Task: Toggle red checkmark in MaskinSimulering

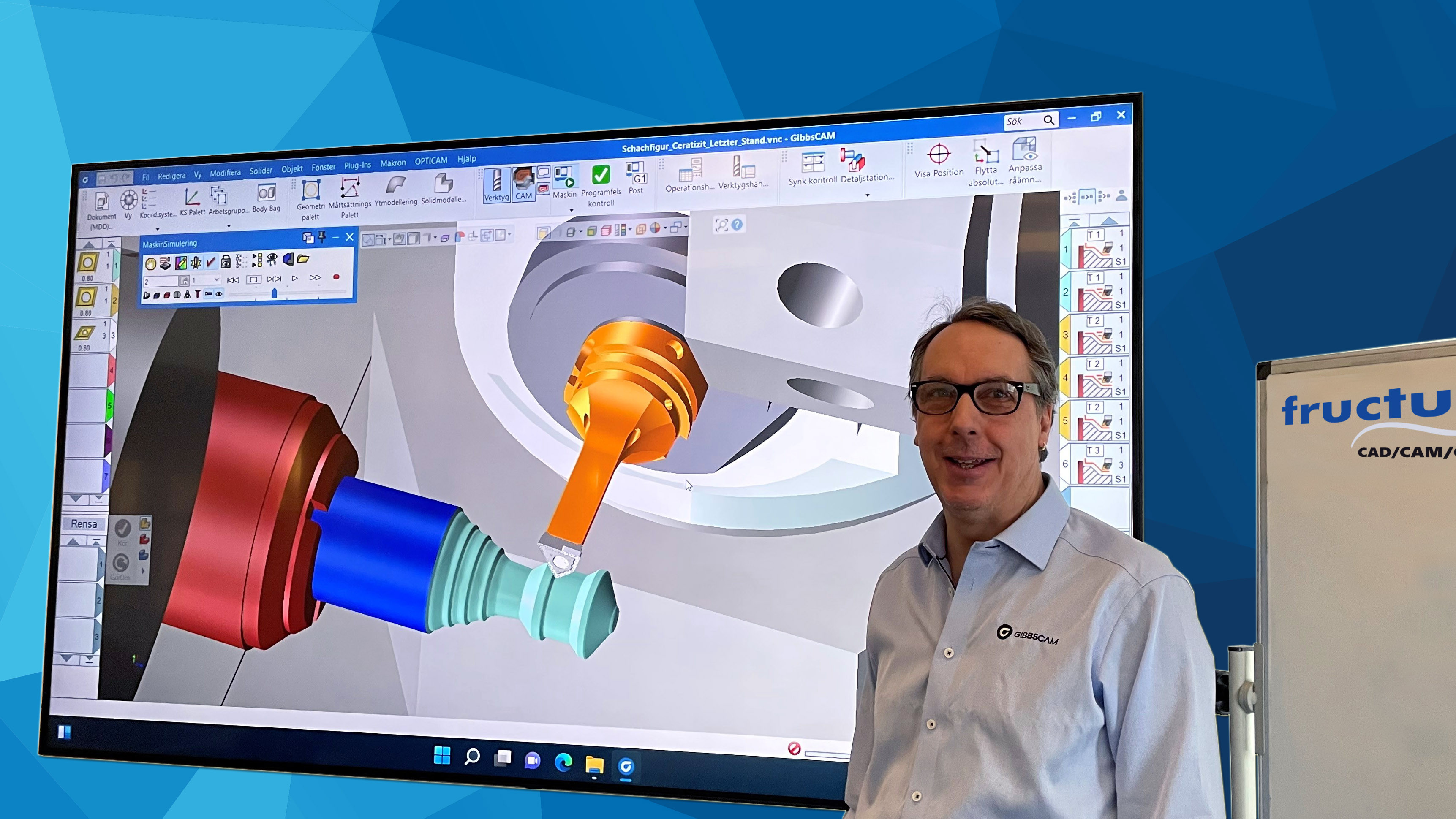Action: [x=211, y=261]
